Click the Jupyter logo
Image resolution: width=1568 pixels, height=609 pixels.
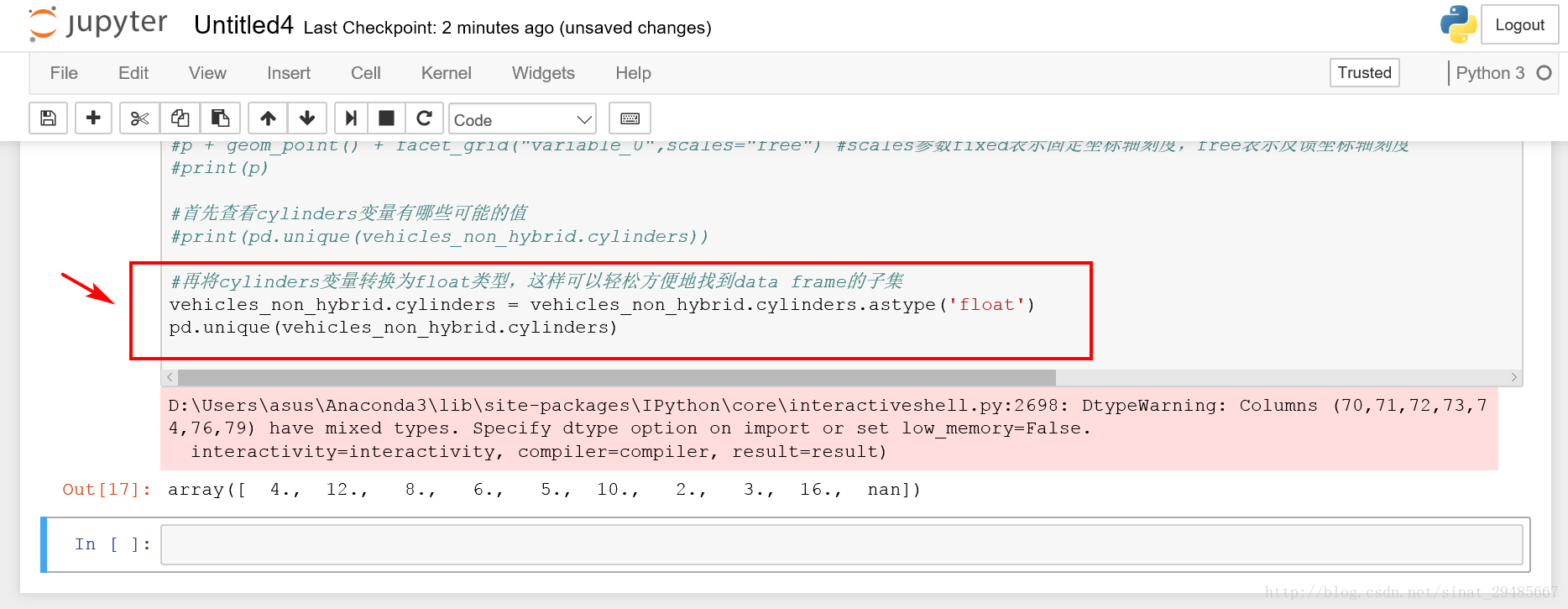click(97, 24)
